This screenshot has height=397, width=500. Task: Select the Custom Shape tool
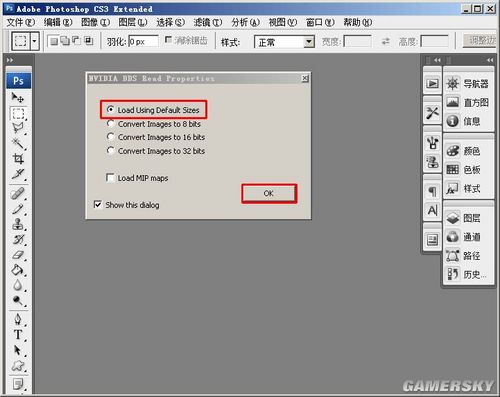point(18,366)
